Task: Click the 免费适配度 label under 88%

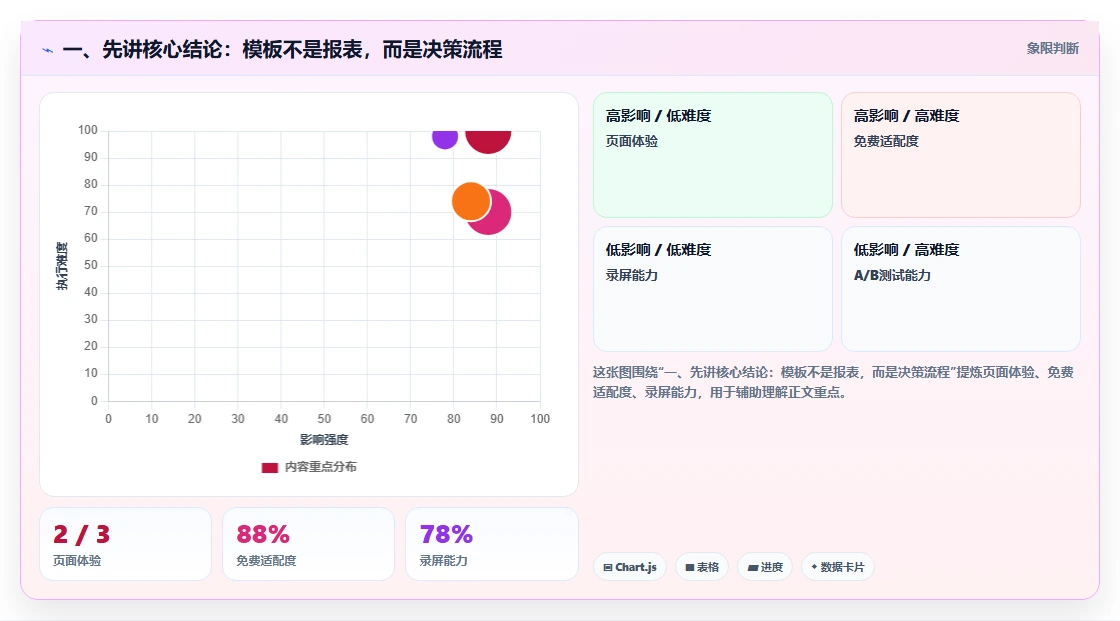Action: point(266,561)
